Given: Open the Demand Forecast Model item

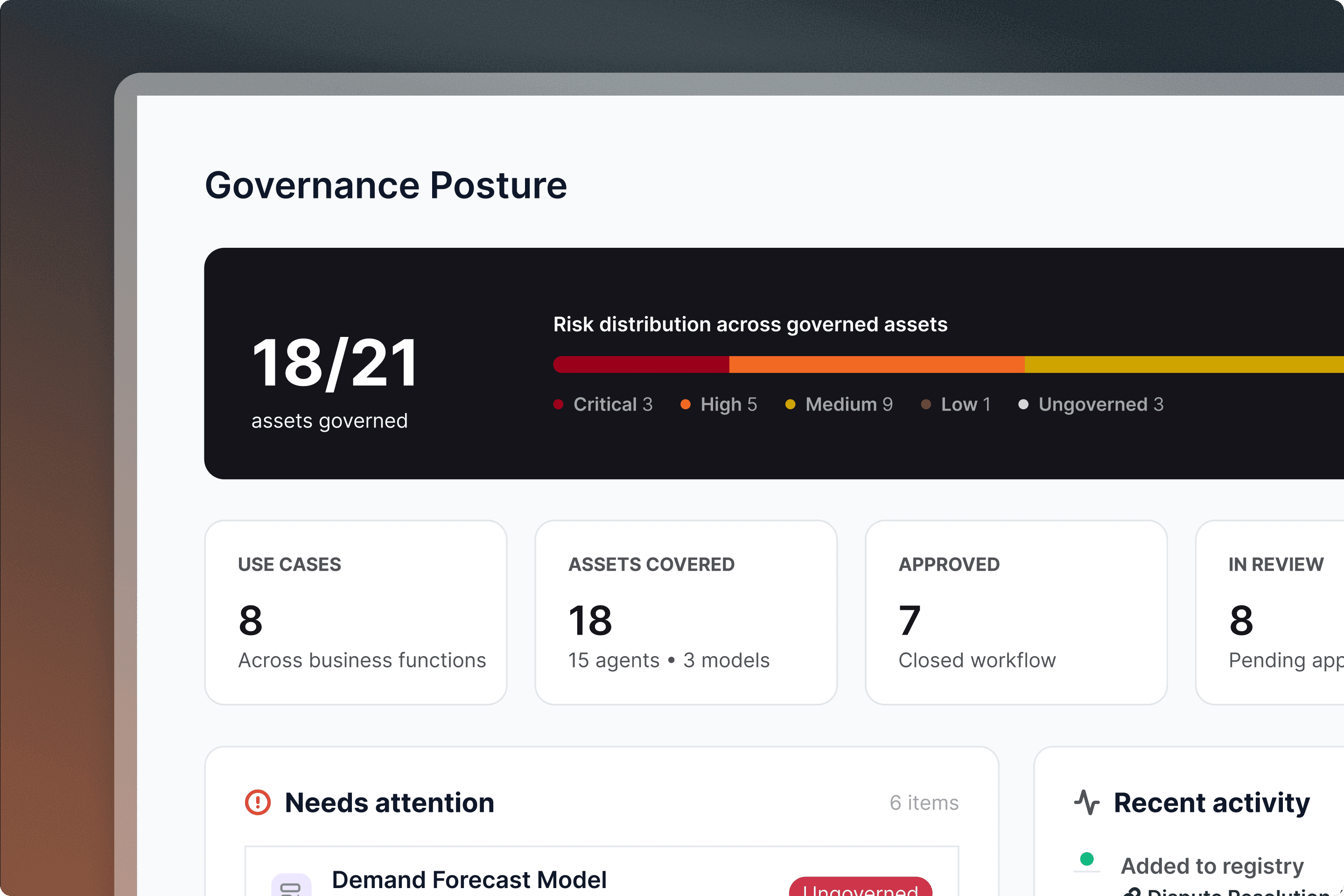Looking at the screenshot, I should 602,871.
